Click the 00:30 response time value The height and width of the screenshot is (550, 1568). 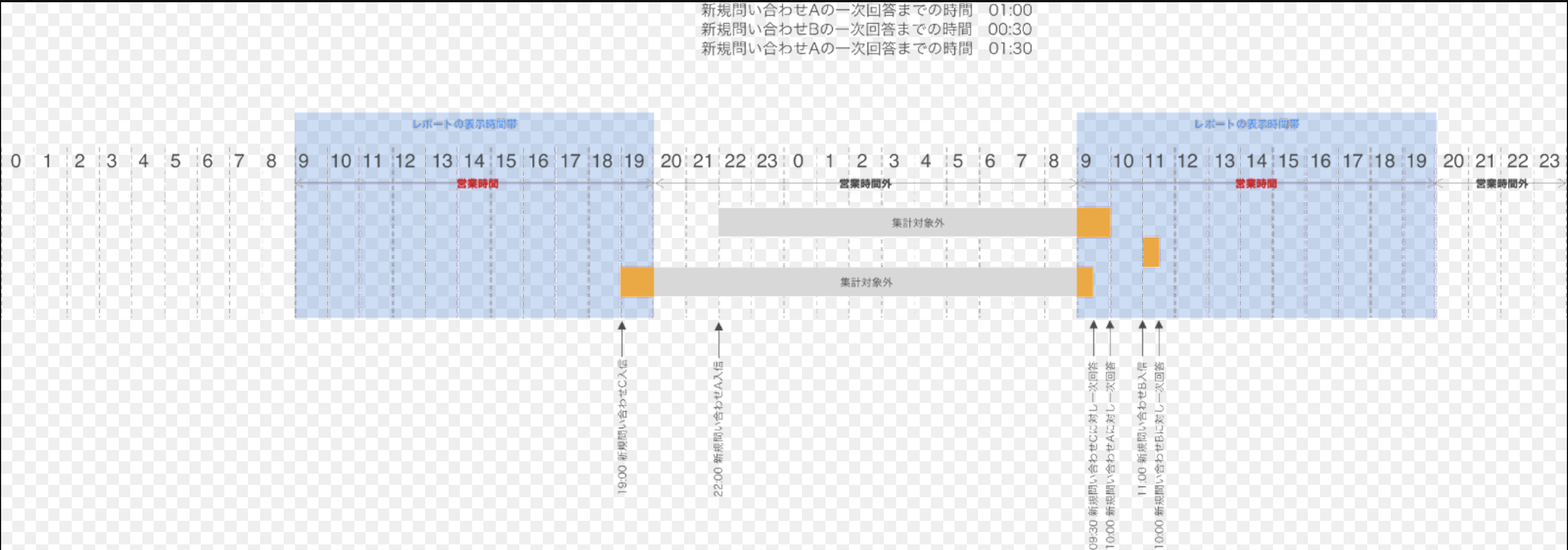[x=1010, y=29]
